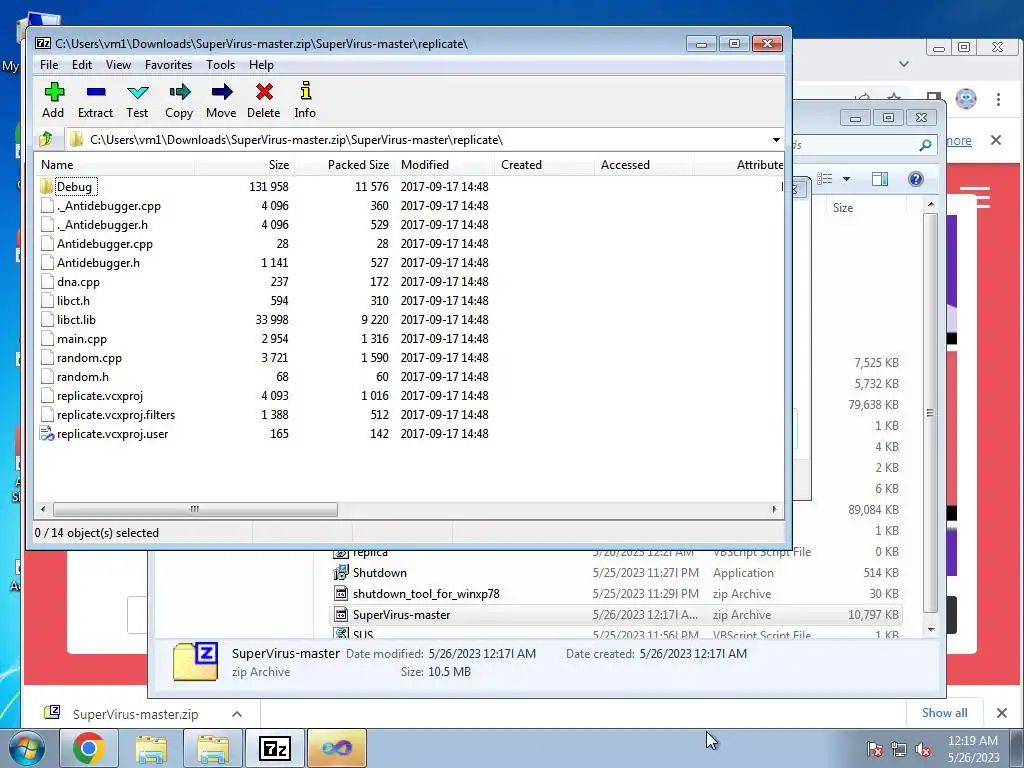Sort by the Created column header
The image size is (1024, 768).
[x=544, y=165]
